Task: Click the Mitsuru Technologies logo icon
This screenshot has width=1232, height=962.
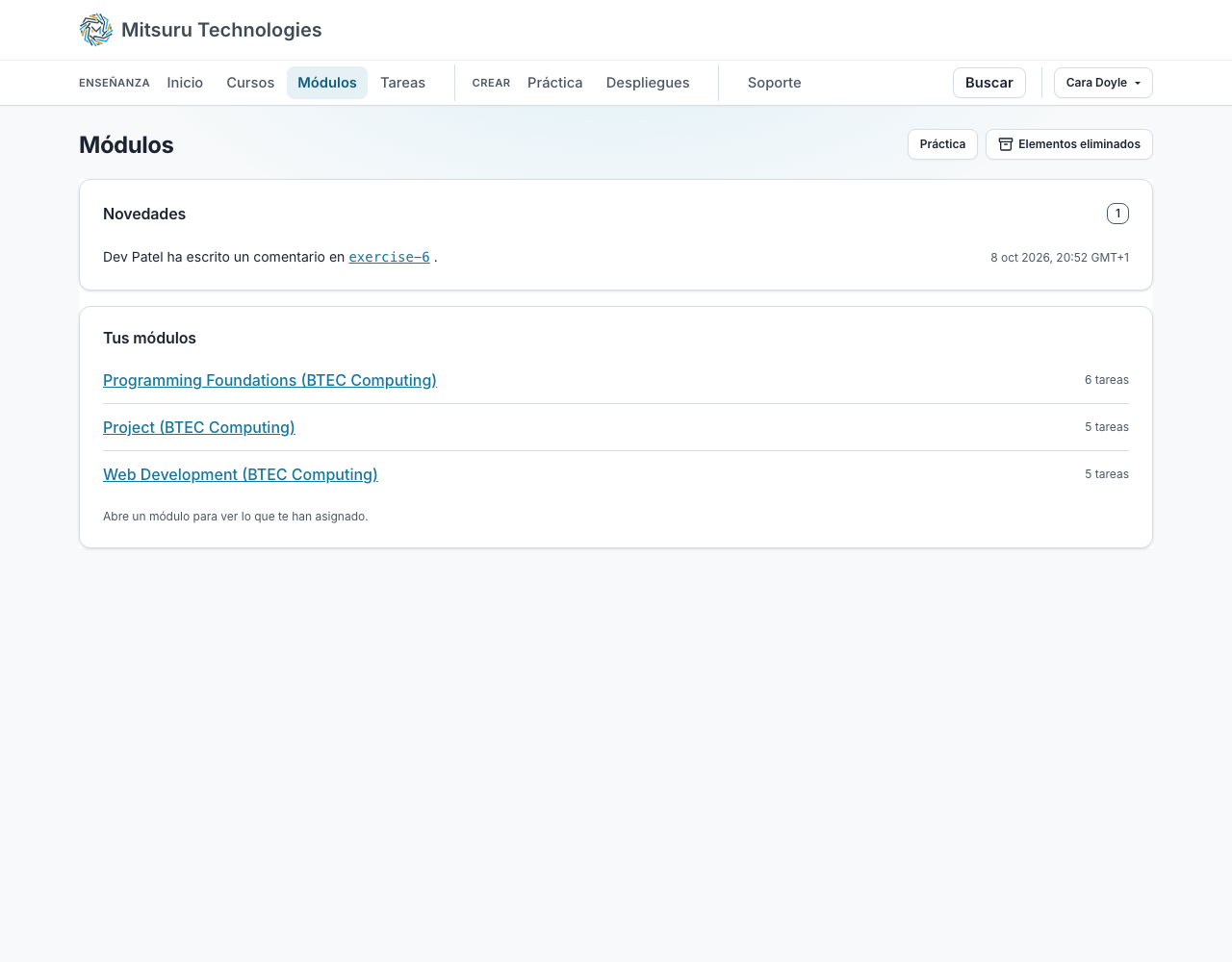Action: (96, 30)
